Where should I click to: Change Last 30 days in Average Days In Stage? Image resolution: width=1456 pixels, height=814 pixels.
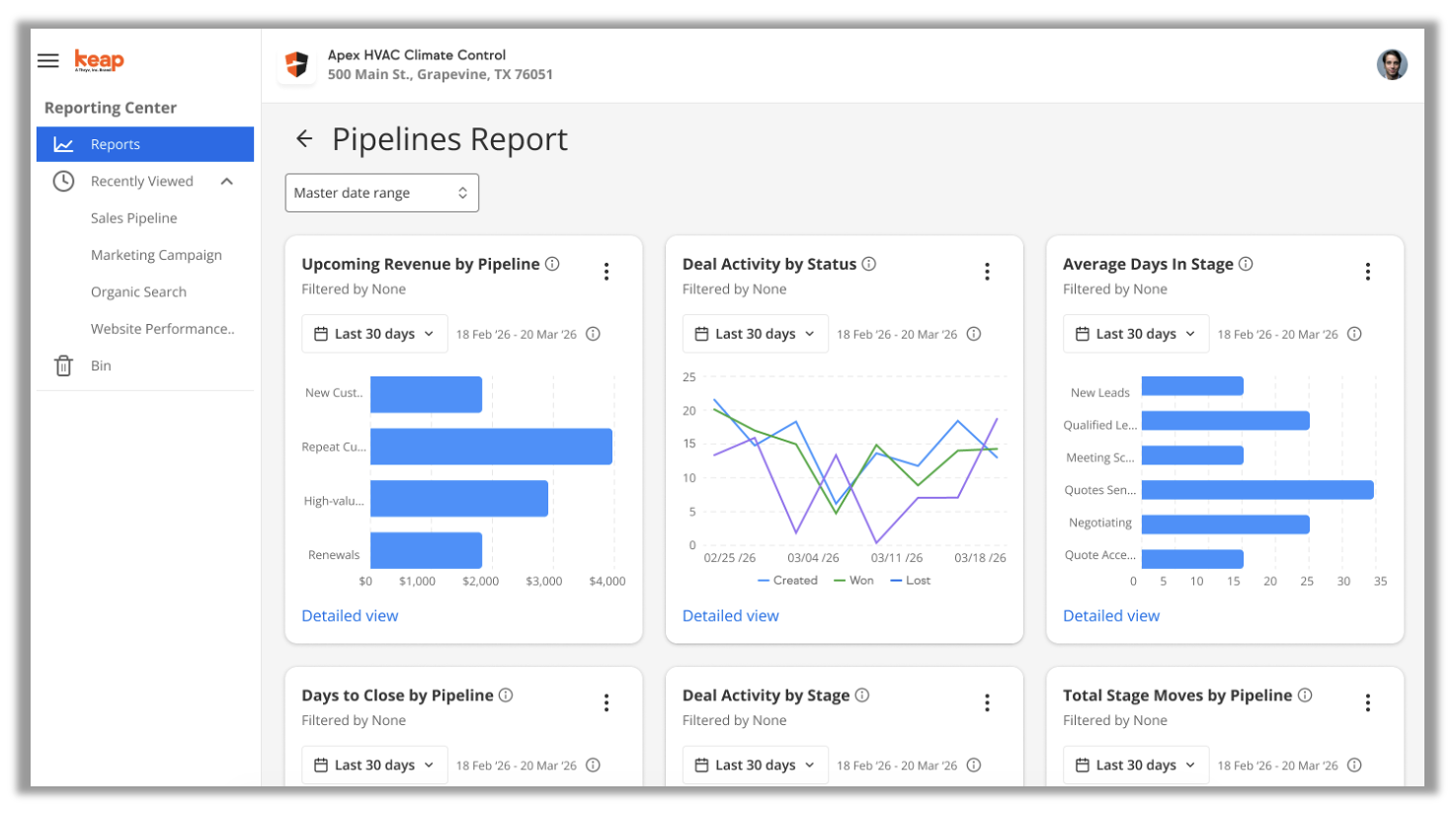tap(1135, 334)
